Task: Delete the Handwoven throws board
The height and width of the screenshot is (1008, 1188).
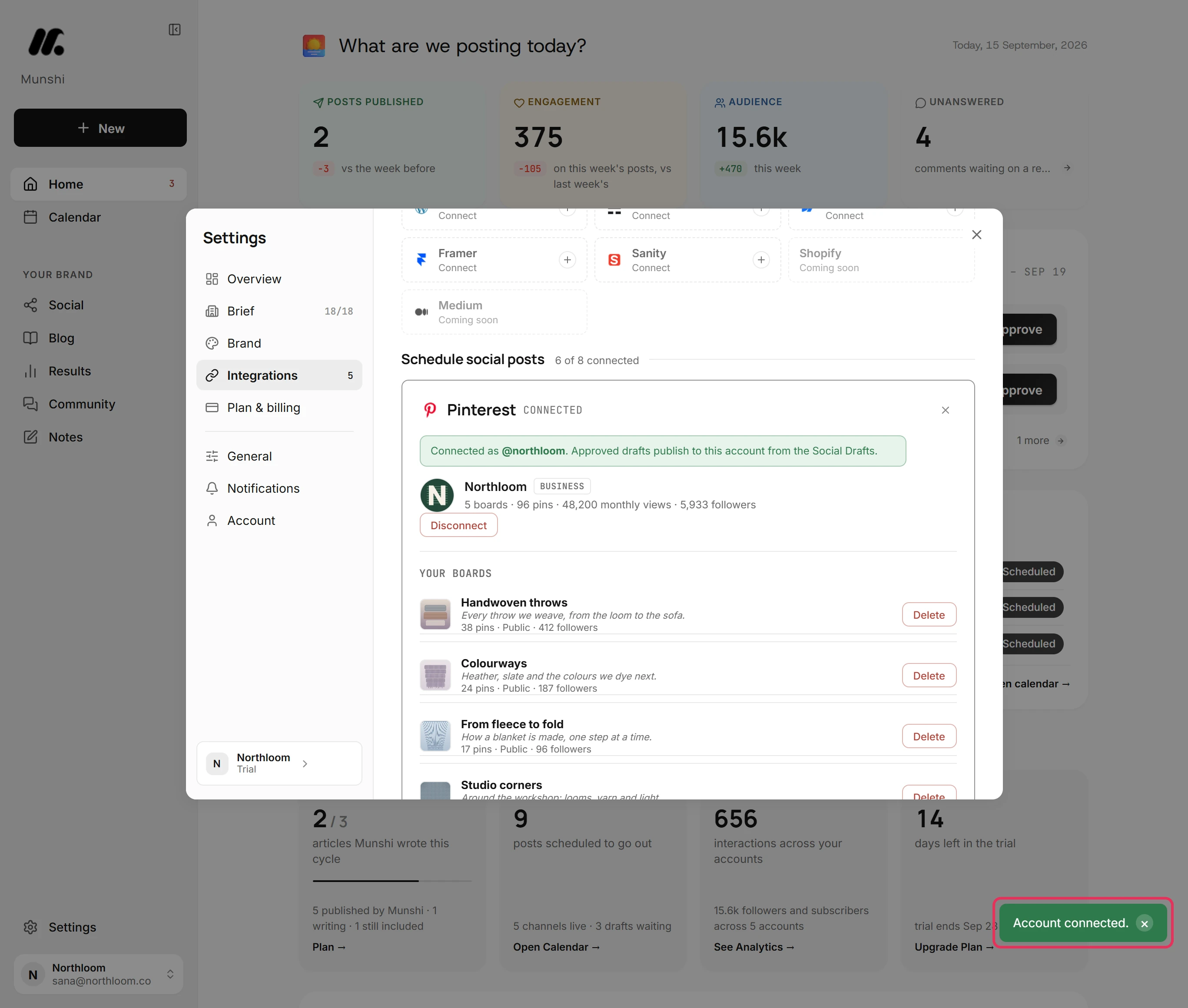Action: (929, 615)
